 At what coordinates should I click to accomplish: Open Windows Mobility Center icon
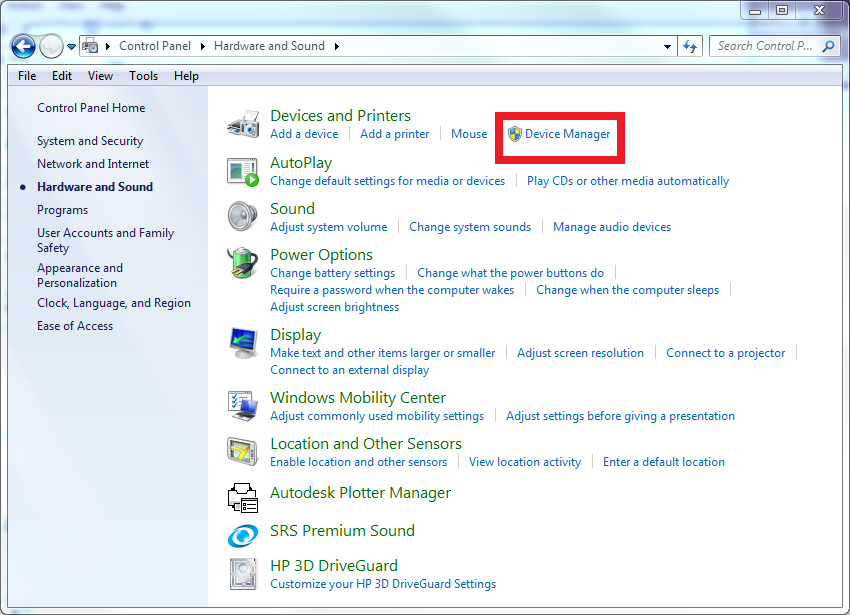pos(243,406)
